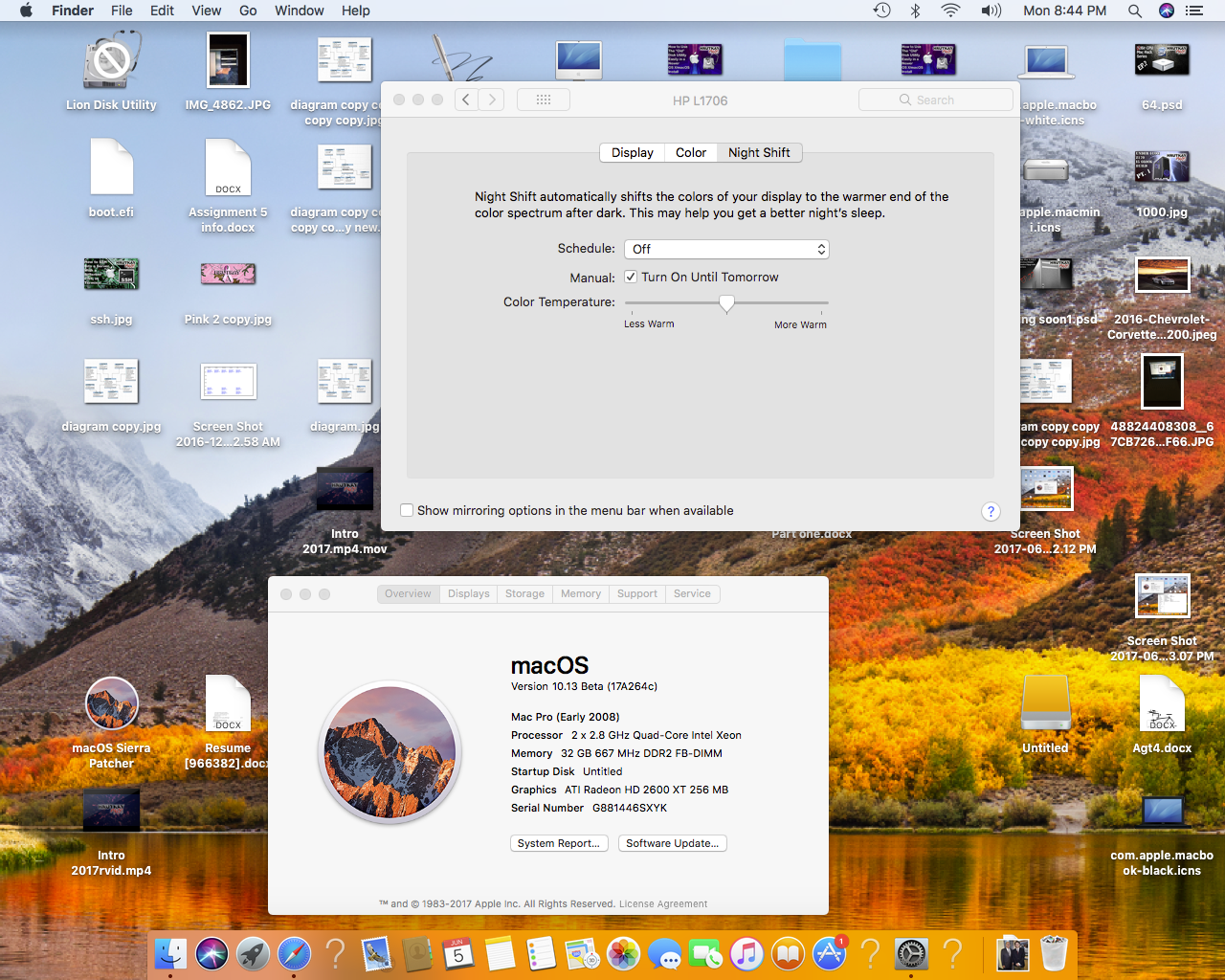Select the Overview tab in About This Mac
This screenshot has width=1225, height=980.
(408, 593)
